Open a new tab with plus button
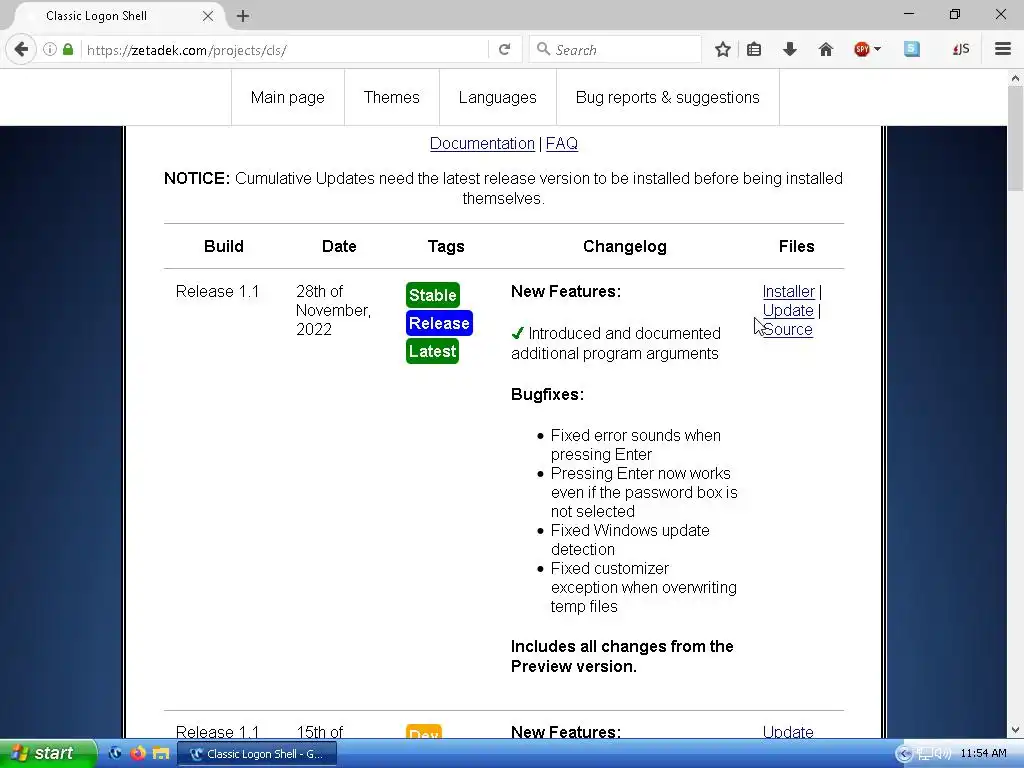This screenshot has height=768, width=1024. [x=243, y=16]
